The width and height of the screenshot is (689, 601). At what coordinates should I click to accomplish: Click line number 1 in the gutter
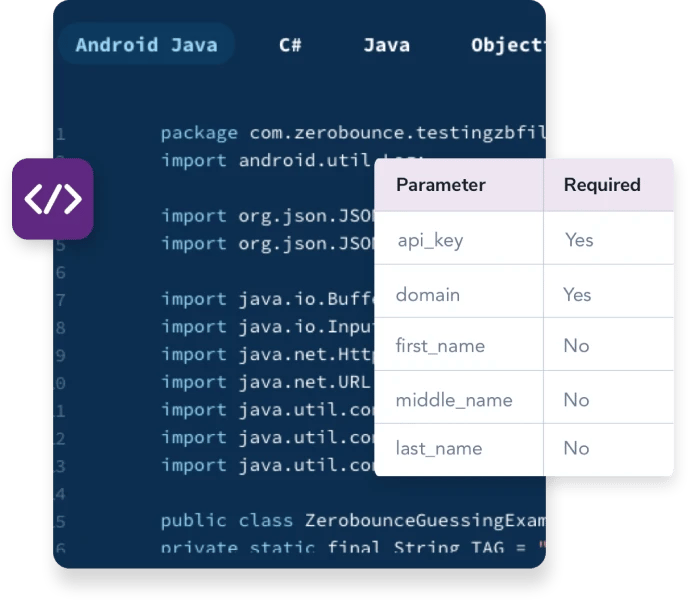tap(61, 134)
